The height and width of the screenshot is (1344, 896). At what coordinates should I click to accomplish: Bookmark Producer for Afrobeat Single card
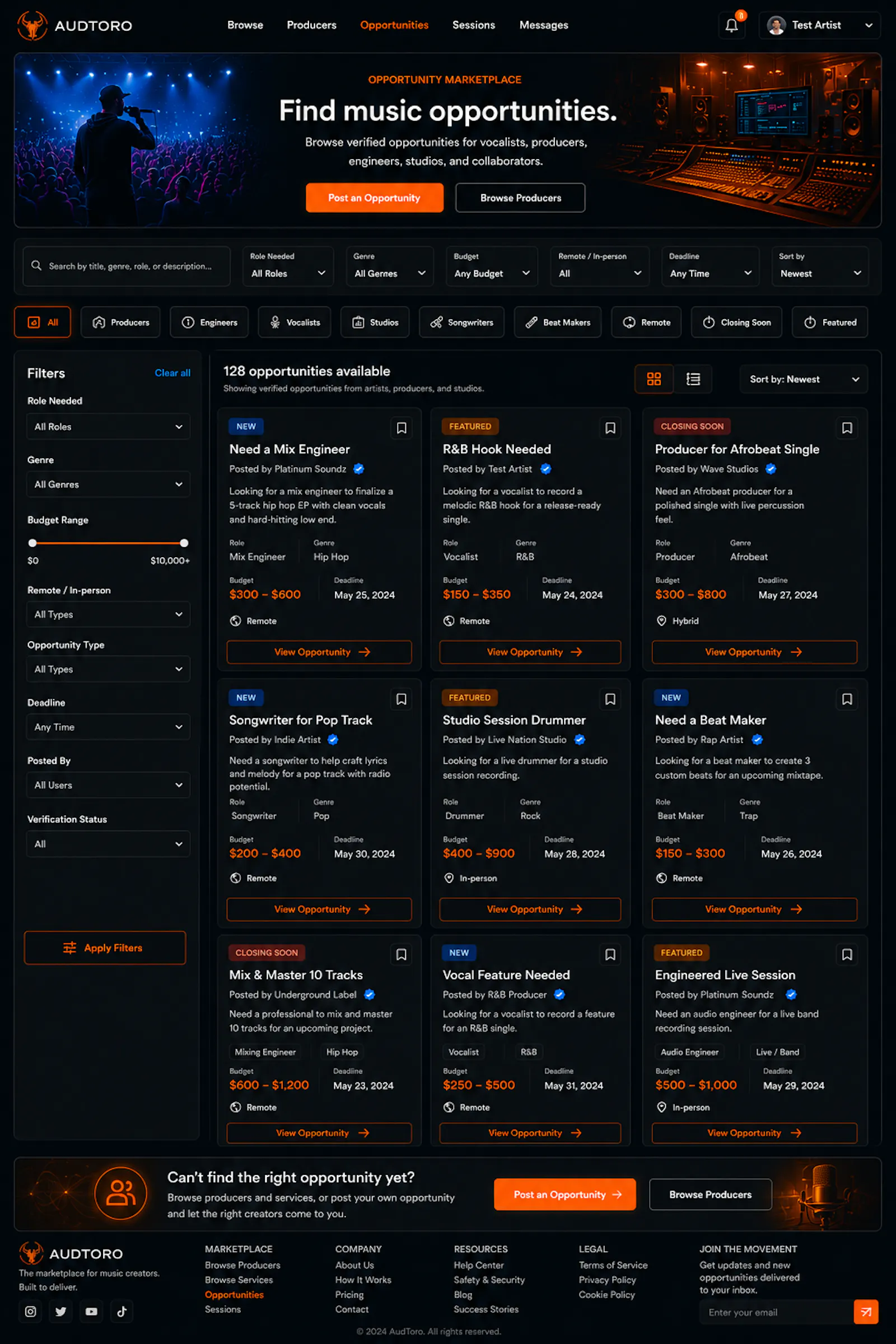tap(847, 427)
